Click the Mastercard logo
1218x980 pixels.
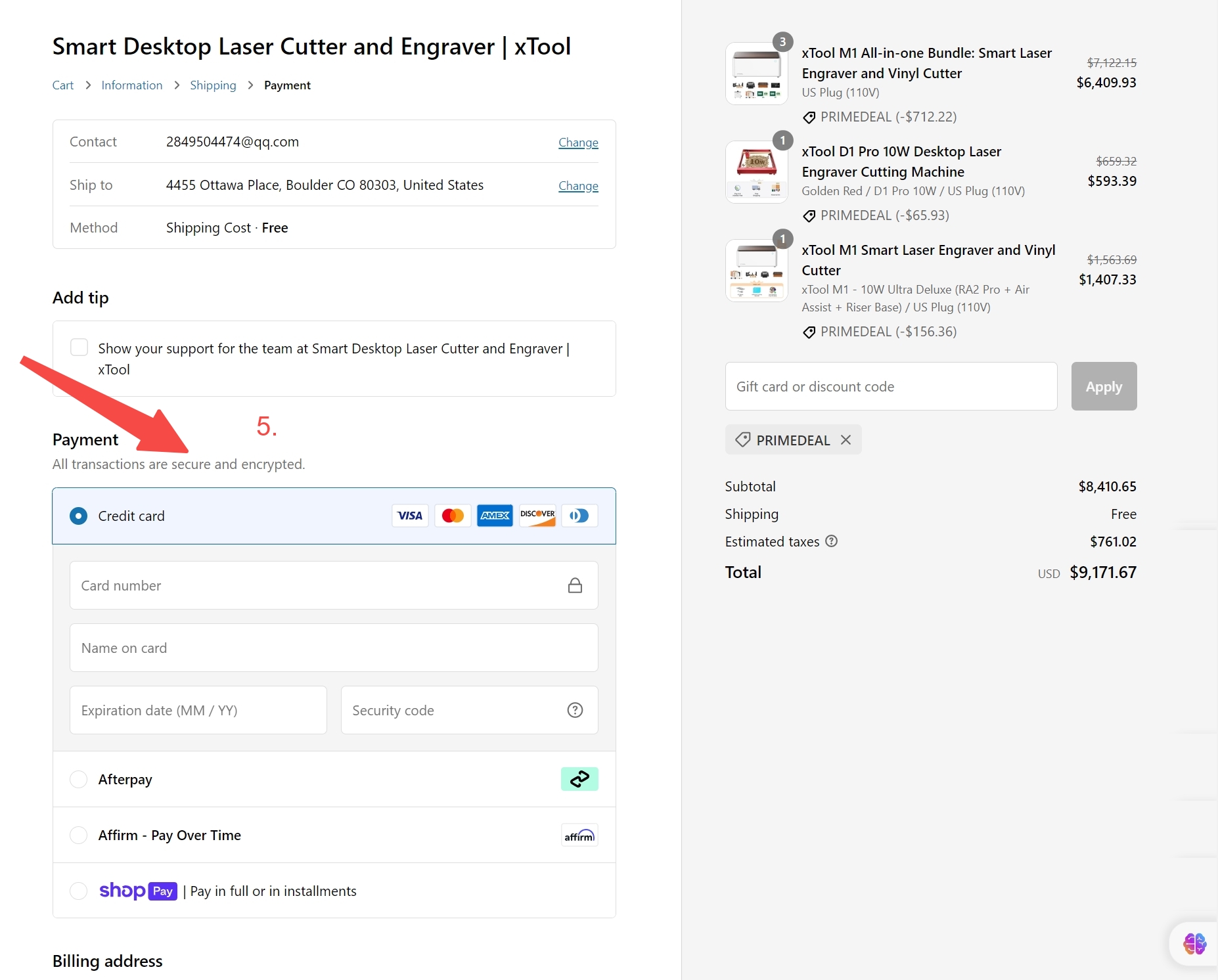(x=453, y=516)
